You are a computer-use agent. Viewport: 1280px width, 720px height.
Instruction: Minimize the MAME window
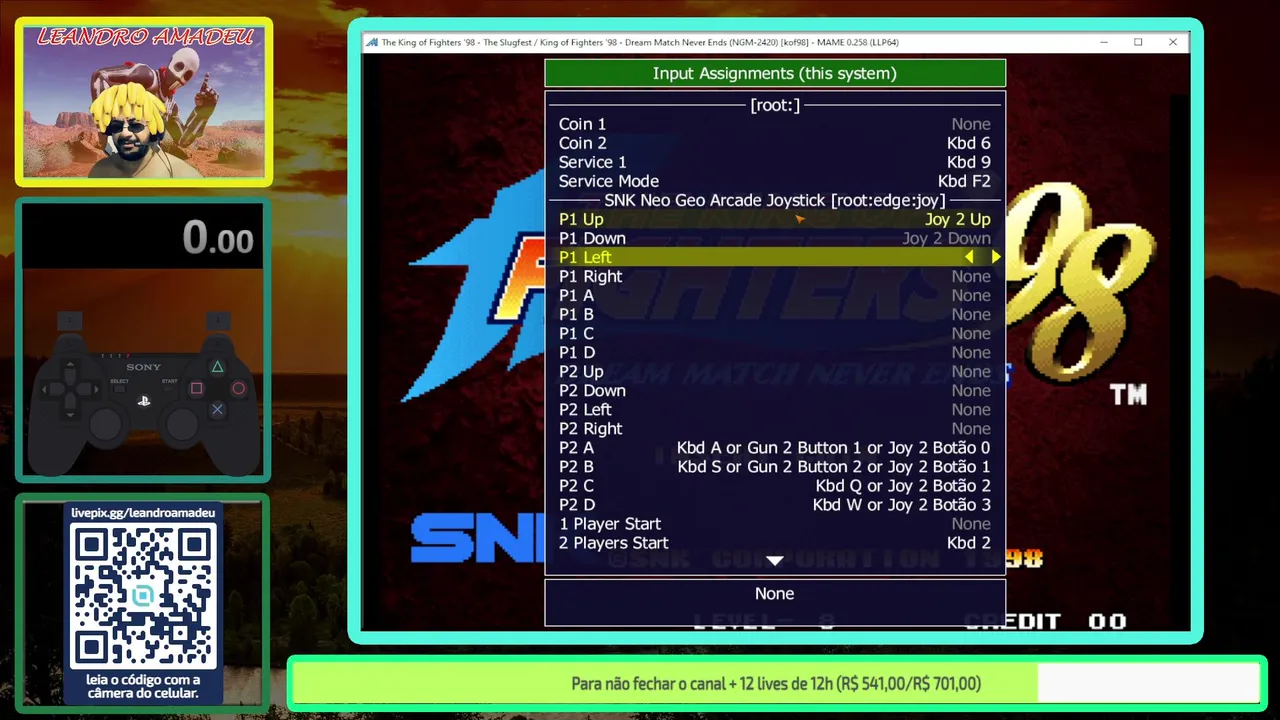click(x=1105, y=43)
